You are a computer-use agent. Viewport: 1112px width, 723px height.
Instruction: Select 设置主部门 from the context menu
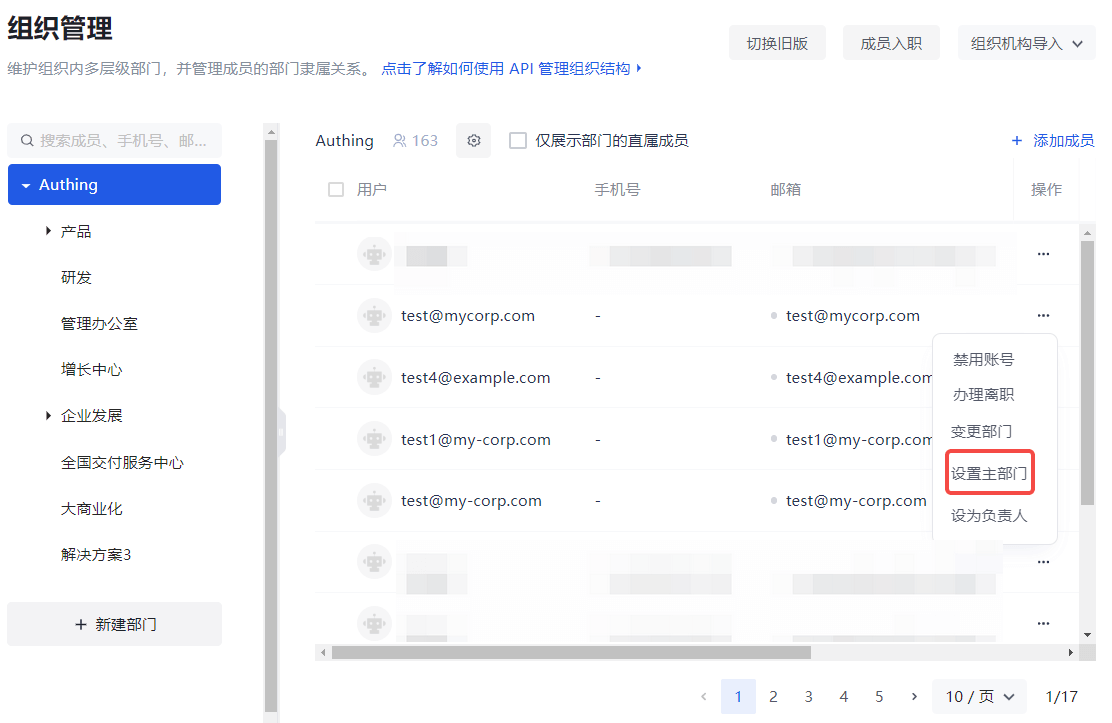[x=989, y=474]
